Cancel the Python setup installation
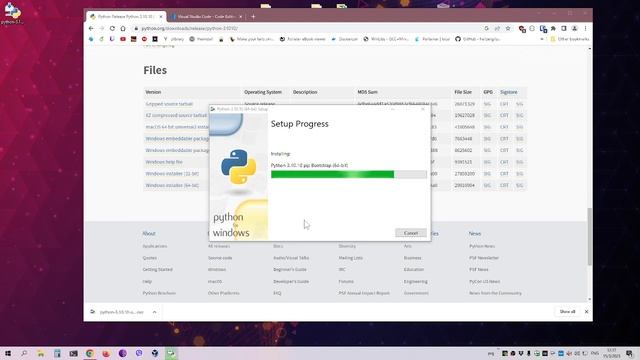This screenshot has height=360, width=640. [x=411, y=233]
